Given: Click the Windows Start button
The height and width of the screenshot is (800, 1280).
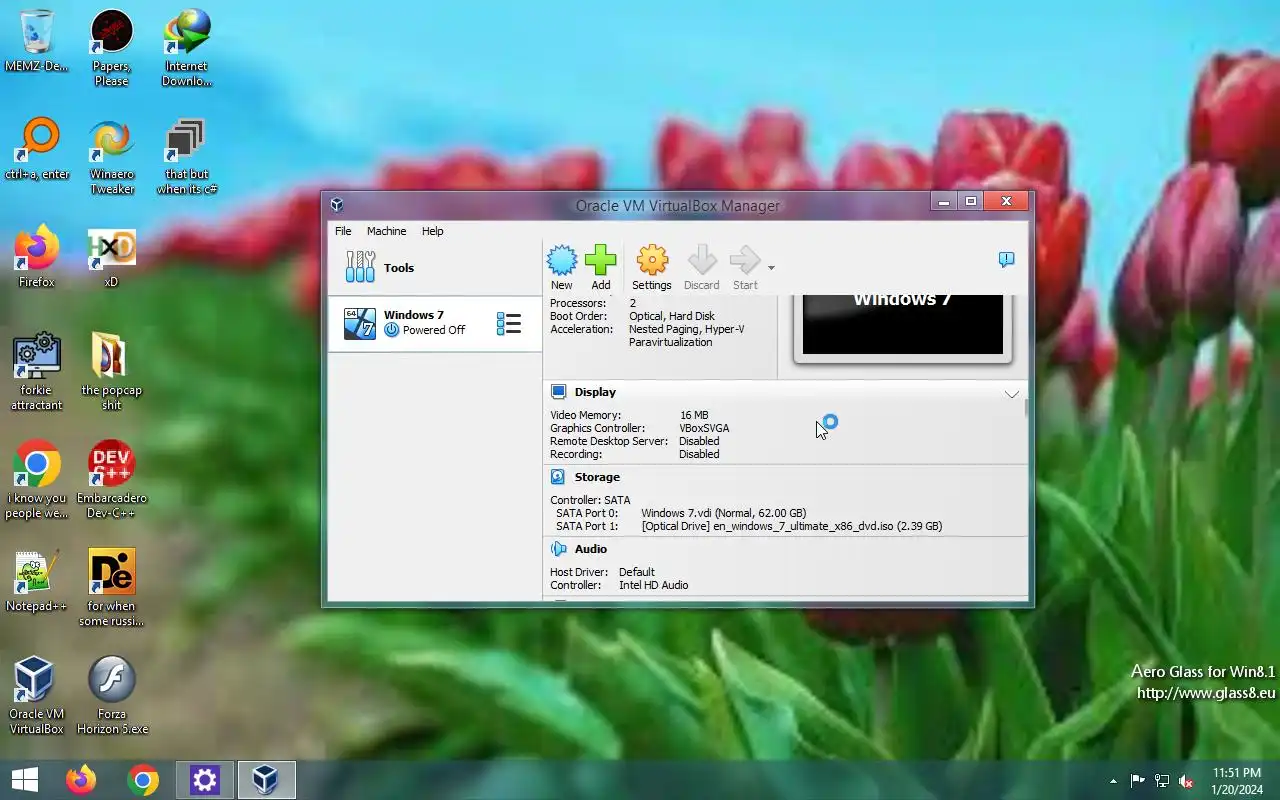Looking at the screenshot, I should pyautogui.click(x=25, y=780).
